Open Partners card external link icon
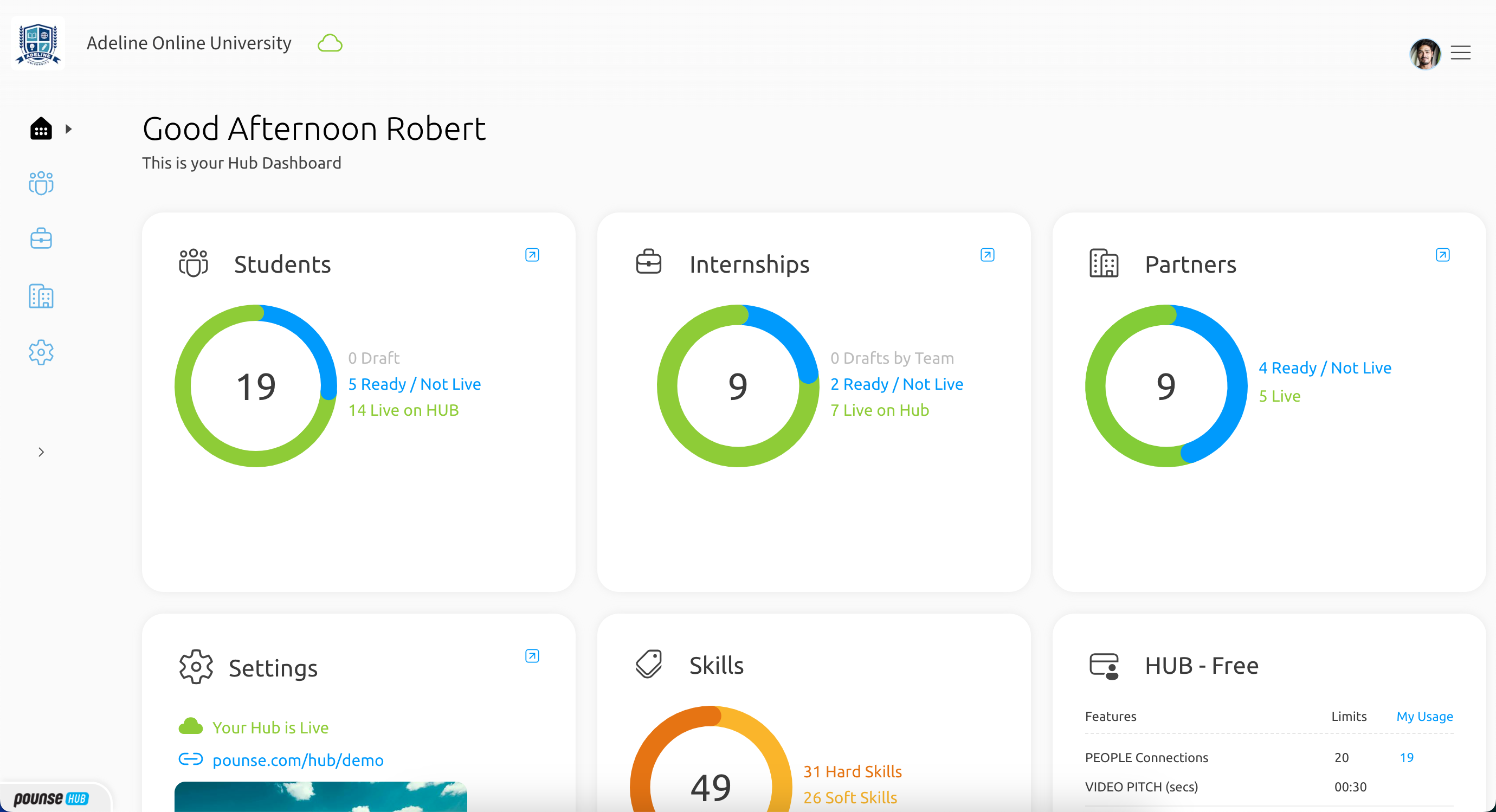The image size is (1496, 812). [x=1442, y=255]
